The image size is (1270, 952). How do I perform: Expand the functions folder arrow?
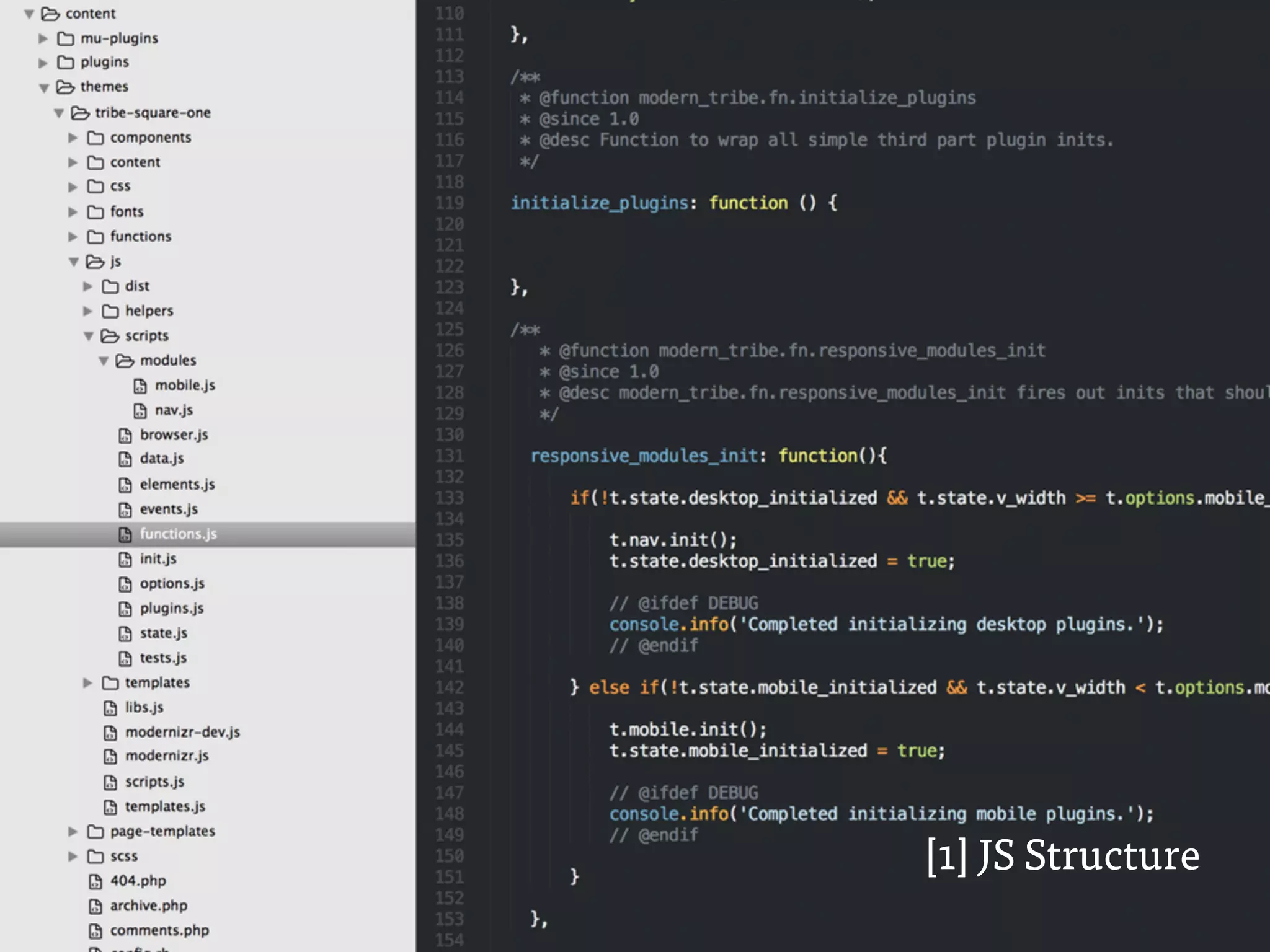[73, 237]
